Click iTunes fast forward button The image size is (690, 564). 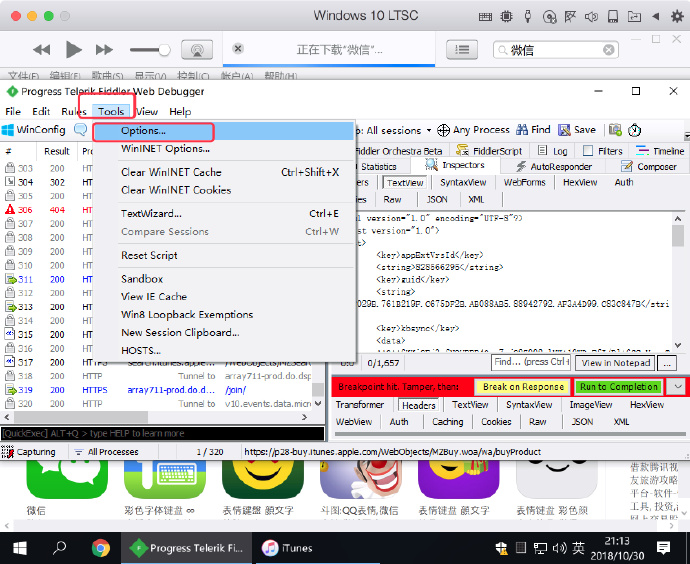coord(104,50)
